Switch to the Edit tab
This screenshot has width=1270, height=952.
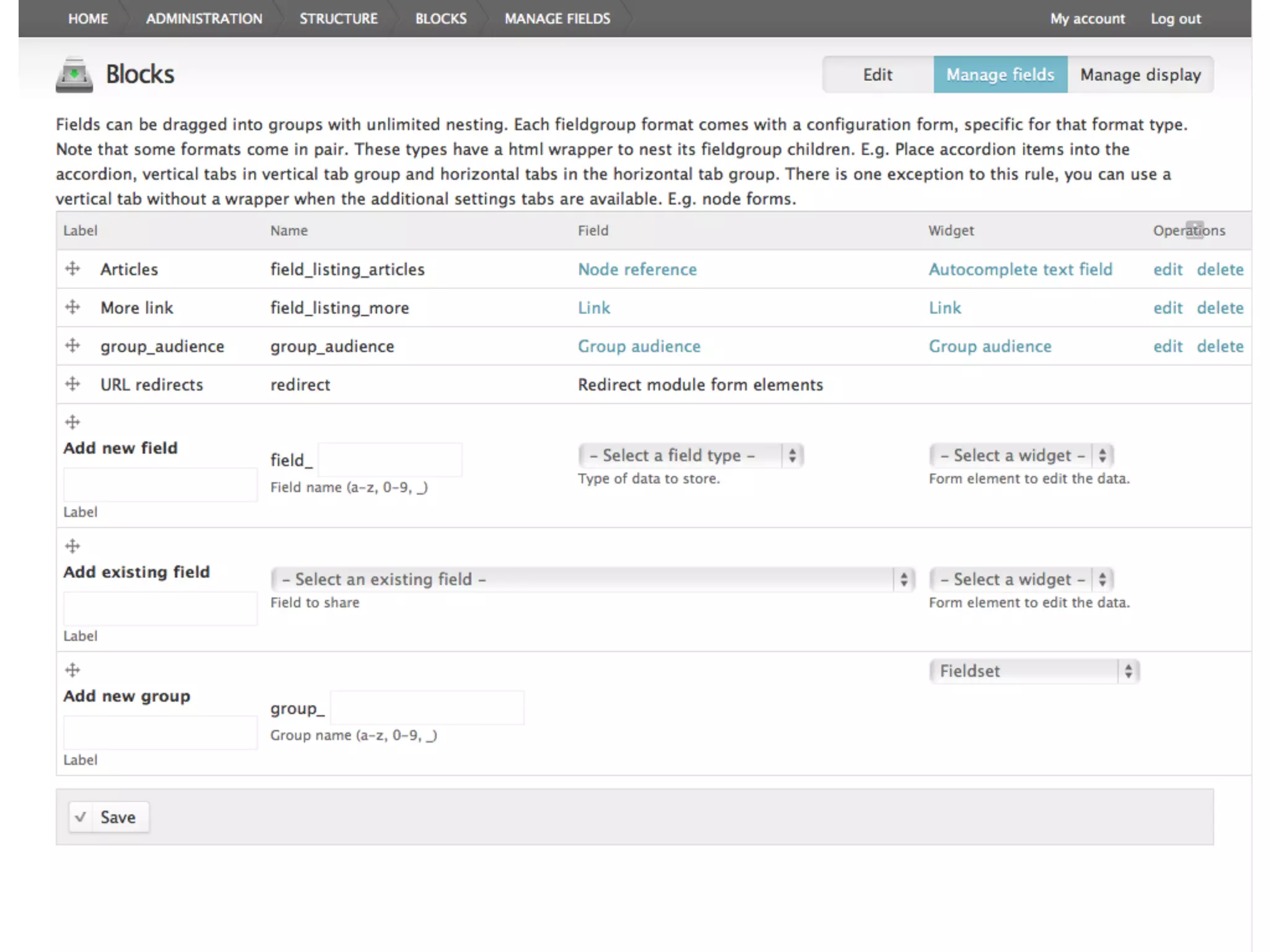(877, 75)
